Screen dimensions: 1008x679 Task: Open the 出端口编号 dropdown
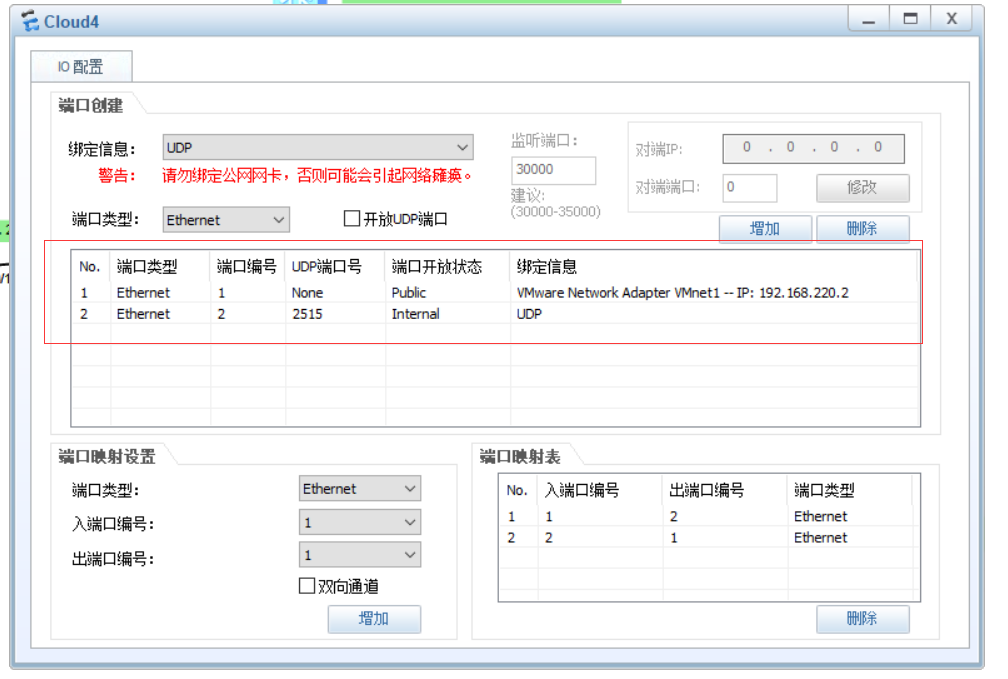[x=359, y=555]
